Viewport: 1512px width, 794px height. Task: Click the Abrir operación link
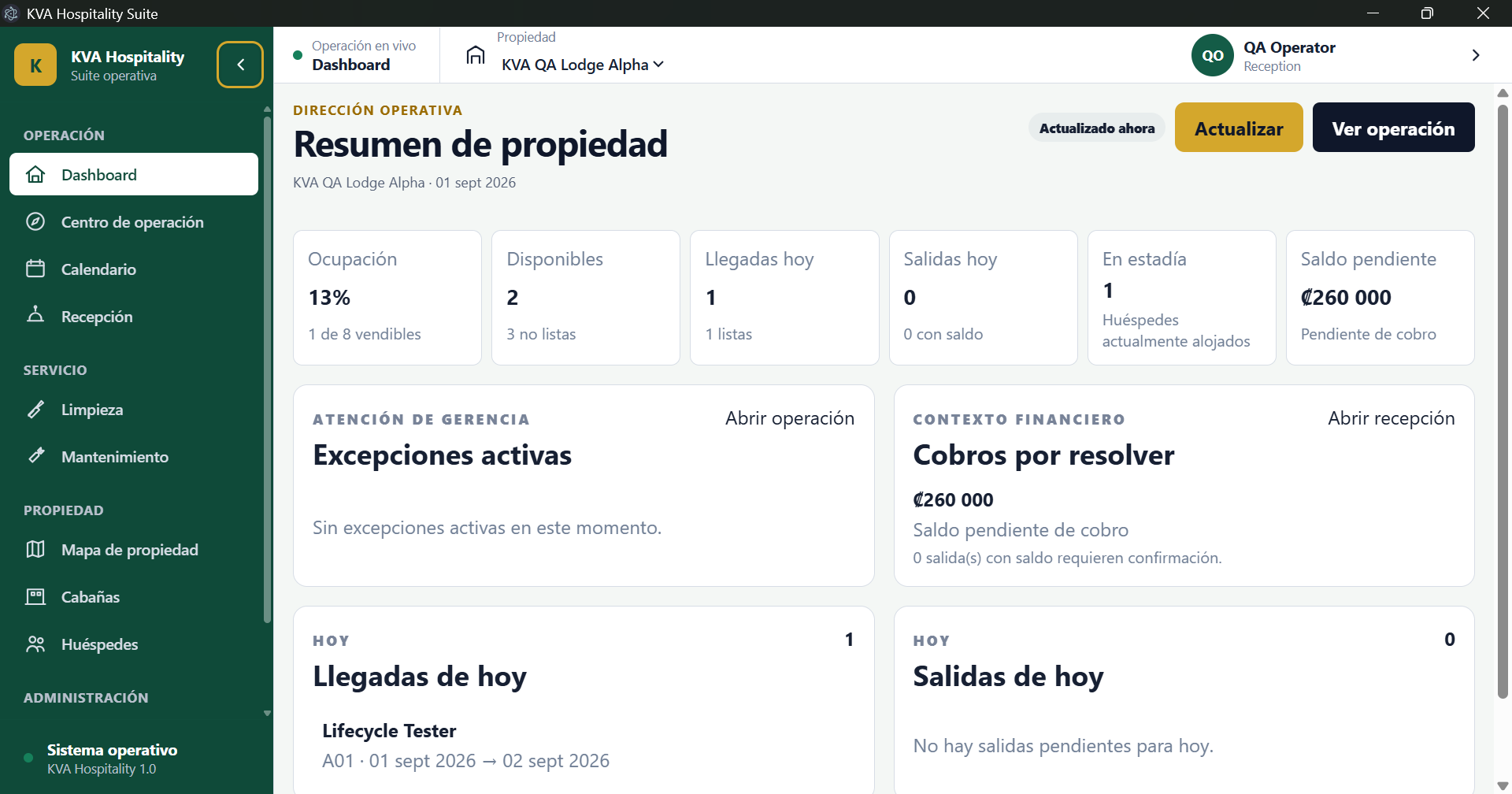point(790,418)
